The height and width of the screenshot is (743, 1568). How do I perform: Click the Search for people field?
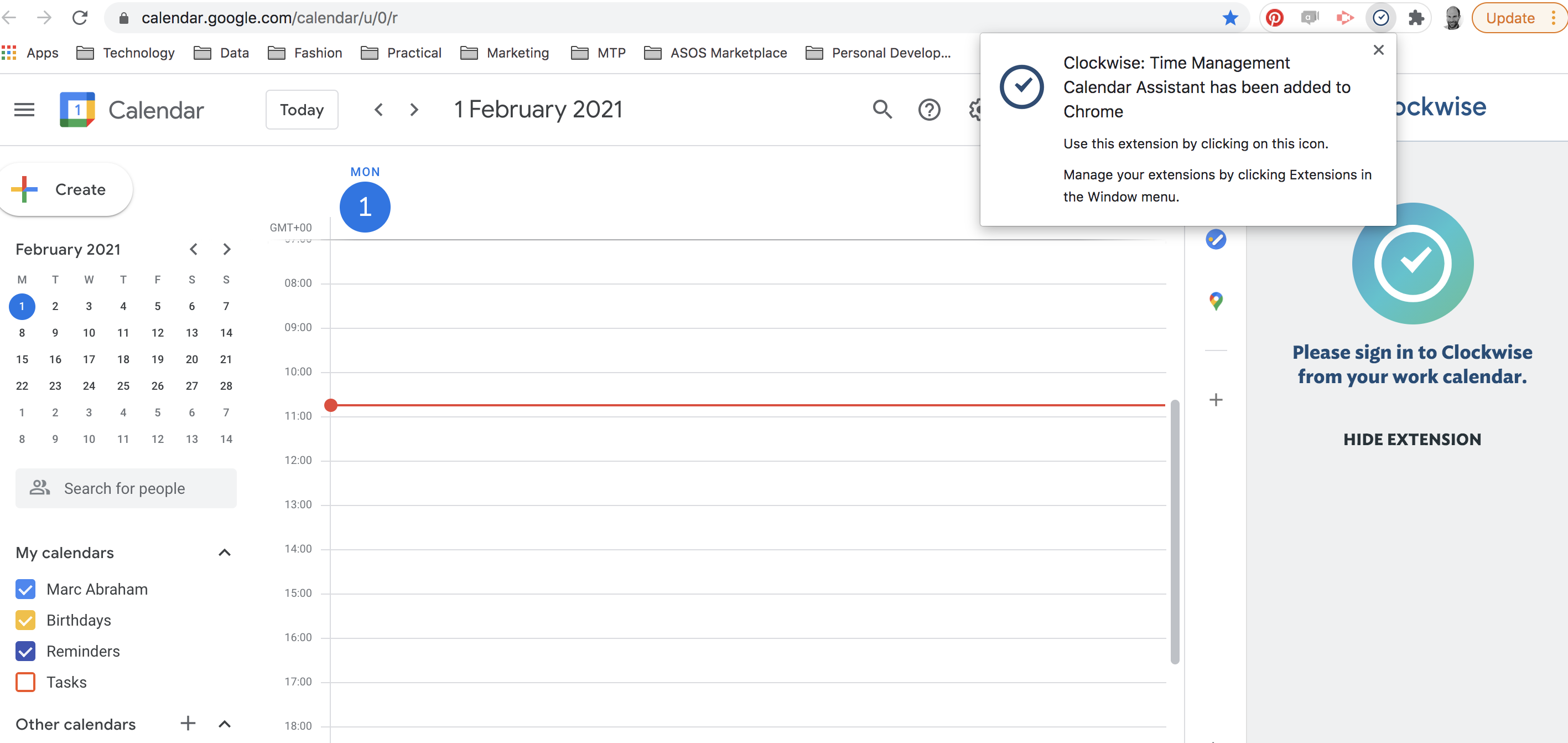click(126, 488)
